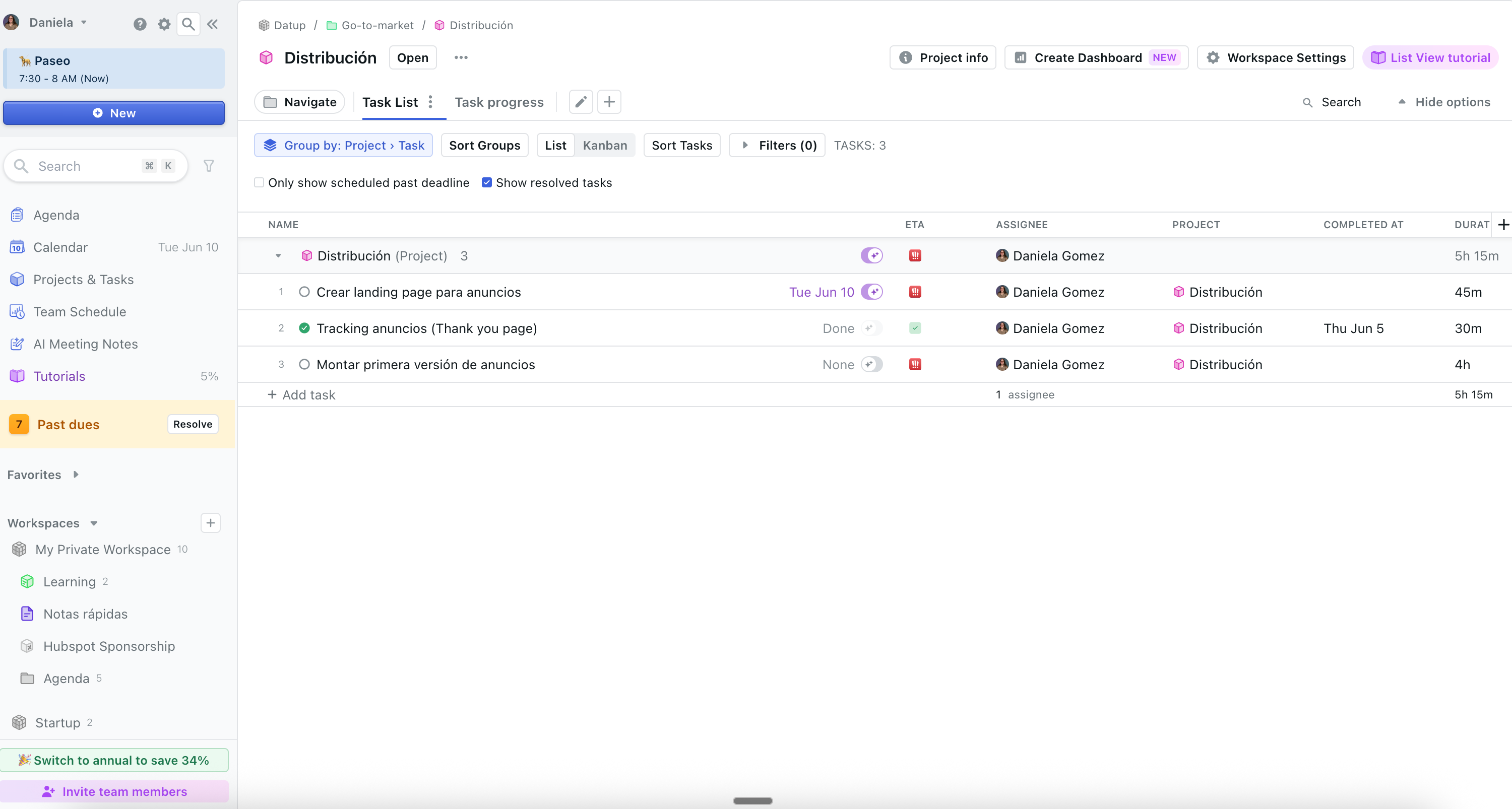Click the edit view pencil icon

click(581, 102)
